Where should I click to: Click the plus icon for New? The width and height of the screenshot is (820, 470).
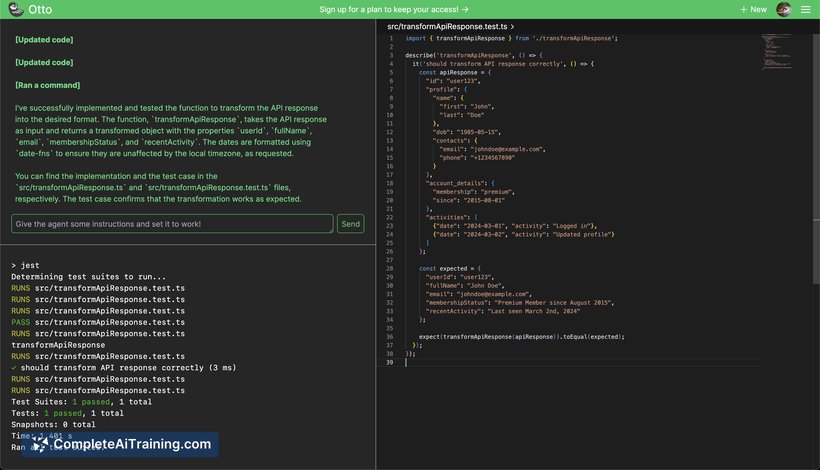pyautogui.click(x=743, y=9)
